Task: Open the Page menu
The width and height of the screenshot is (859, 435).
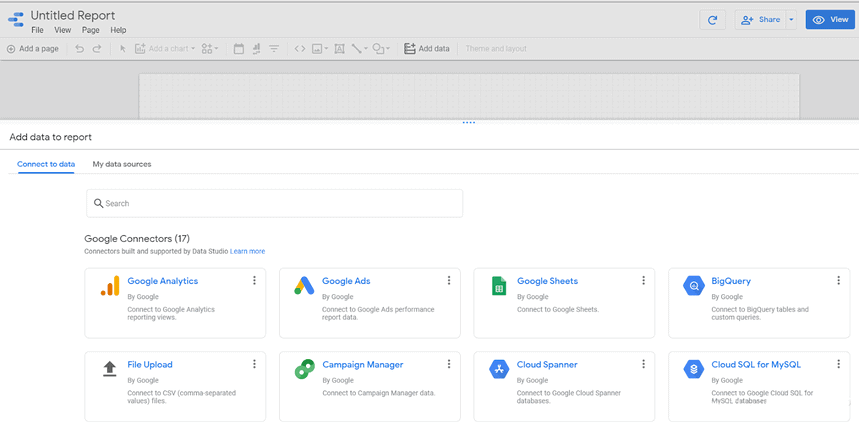Action: tap(91, 31)
